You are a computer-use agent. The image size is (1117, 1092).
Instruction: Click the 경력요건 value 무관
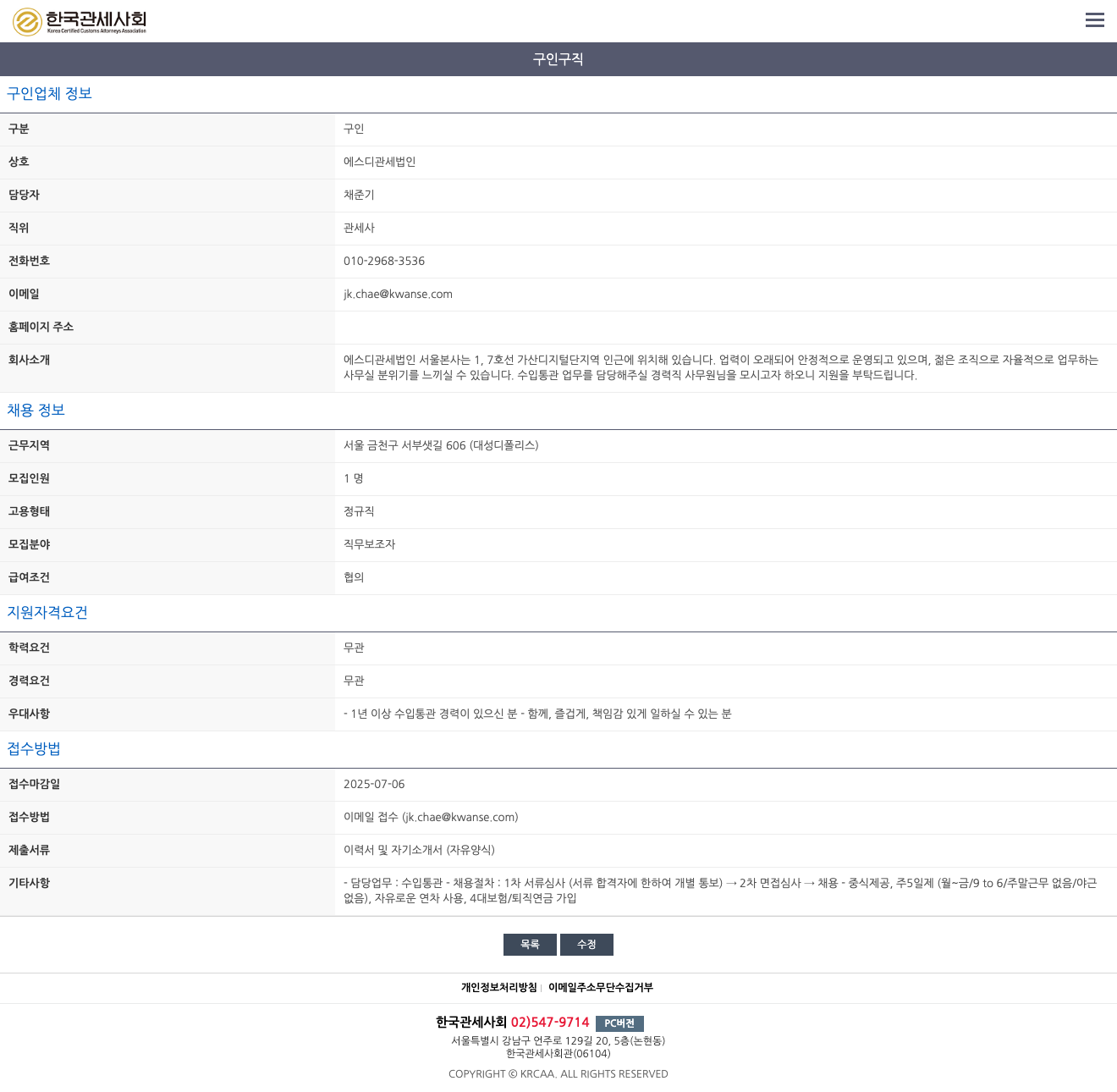coord(354,681)
